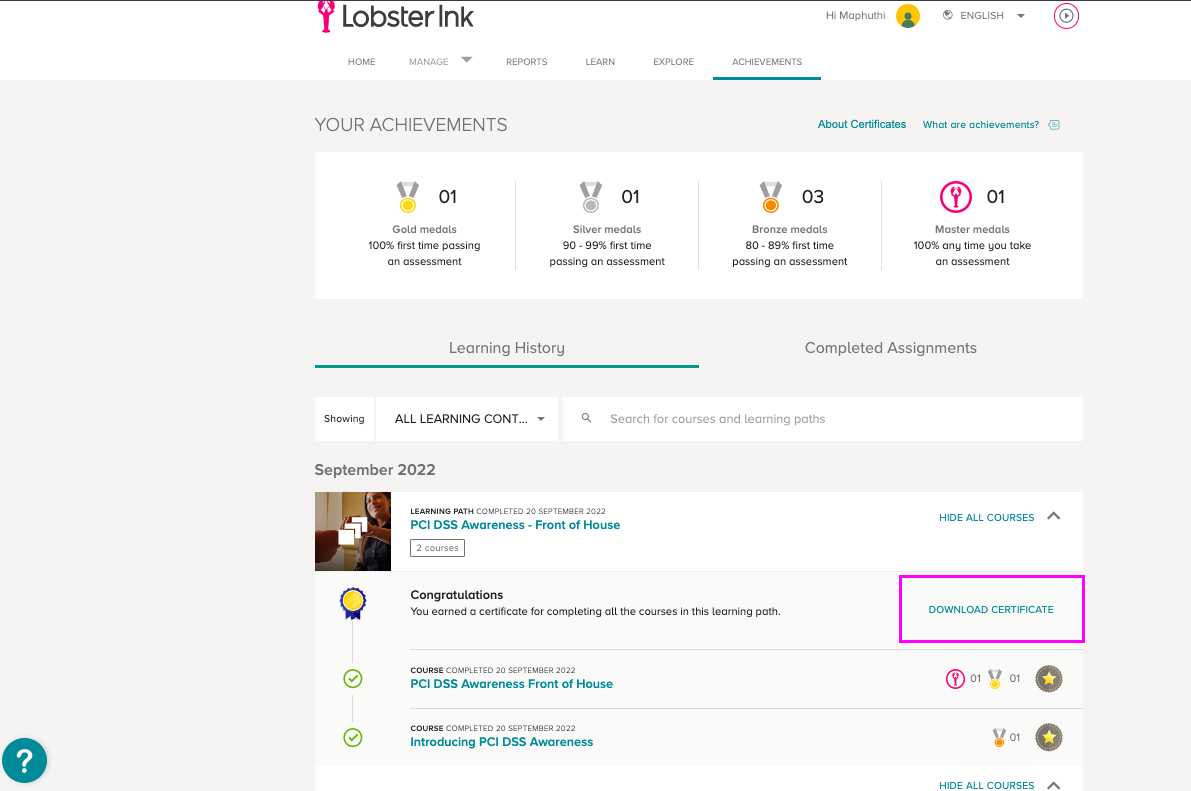Open the ALL LEARNING CONT... filter dropdown
This screenshot has width=1191, height=791.
coord(467,419)
